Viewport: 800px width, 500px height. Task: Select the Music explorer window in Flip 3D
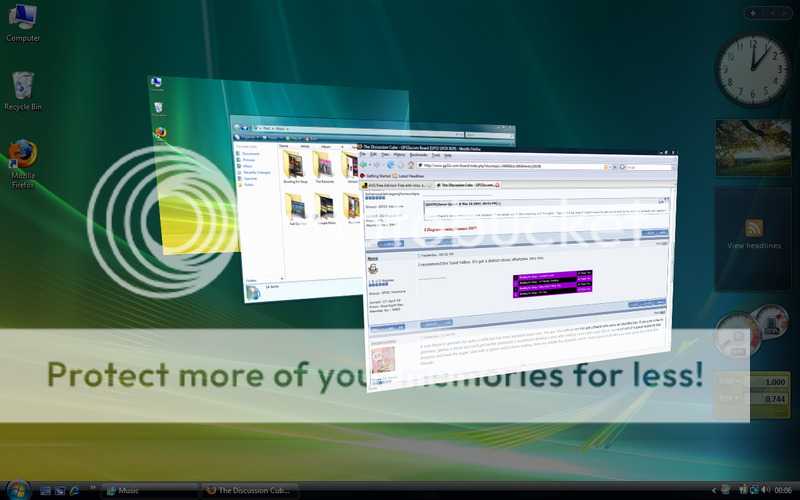(x=290, y=210)
